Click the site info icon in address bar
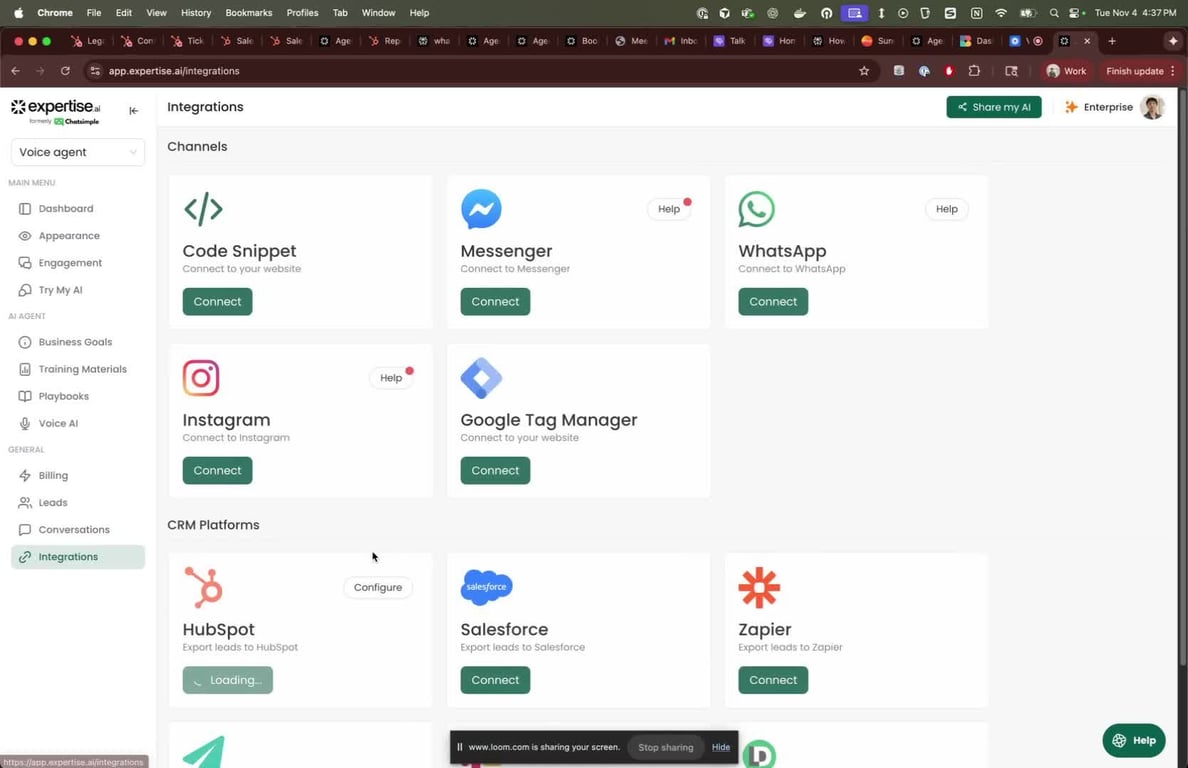 click(x=95, y=71)
